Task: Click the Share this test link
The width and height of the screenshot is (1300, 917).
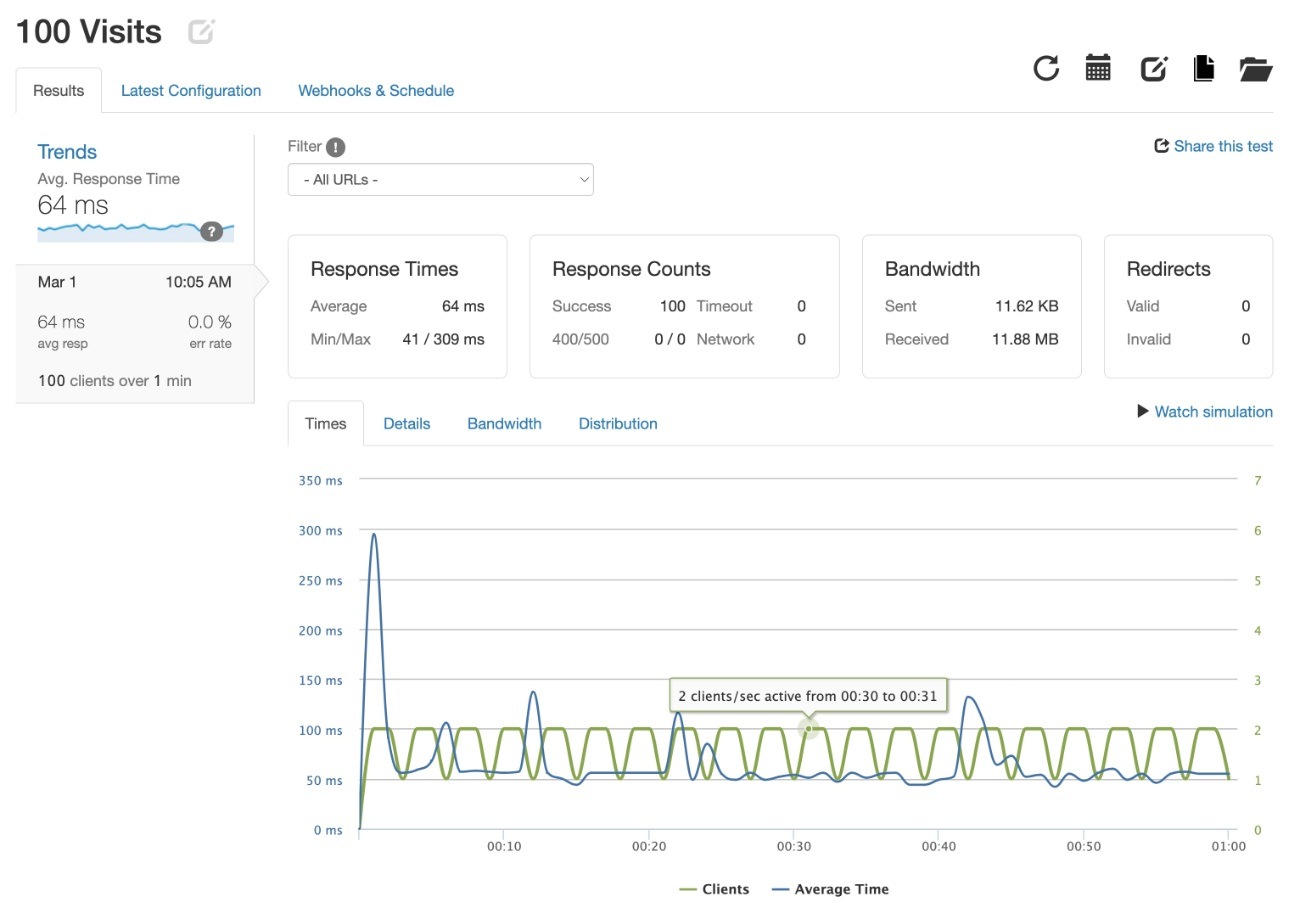Action: tap(1213, 146)
